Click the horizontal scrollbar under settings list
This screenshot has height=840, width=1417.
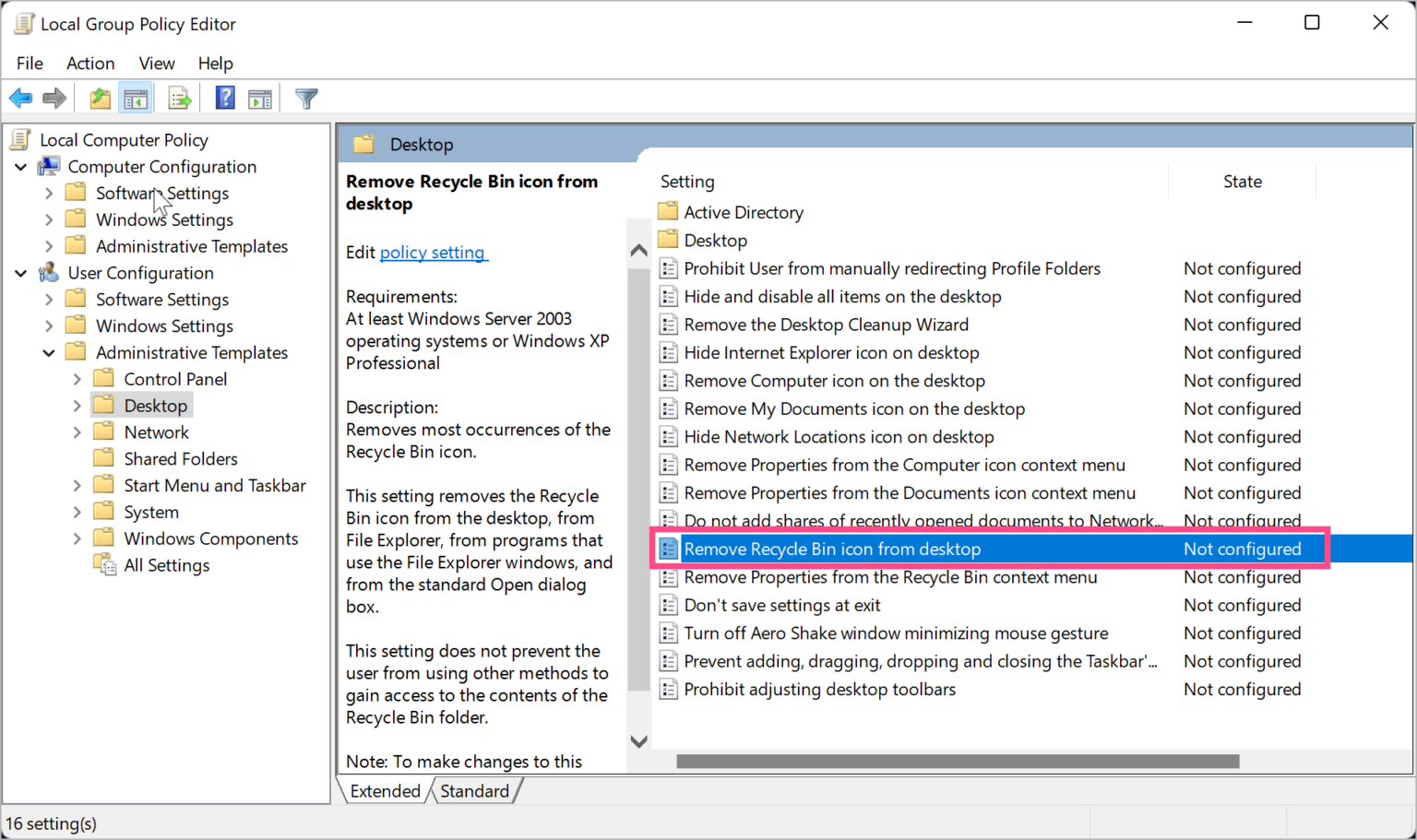958,762
